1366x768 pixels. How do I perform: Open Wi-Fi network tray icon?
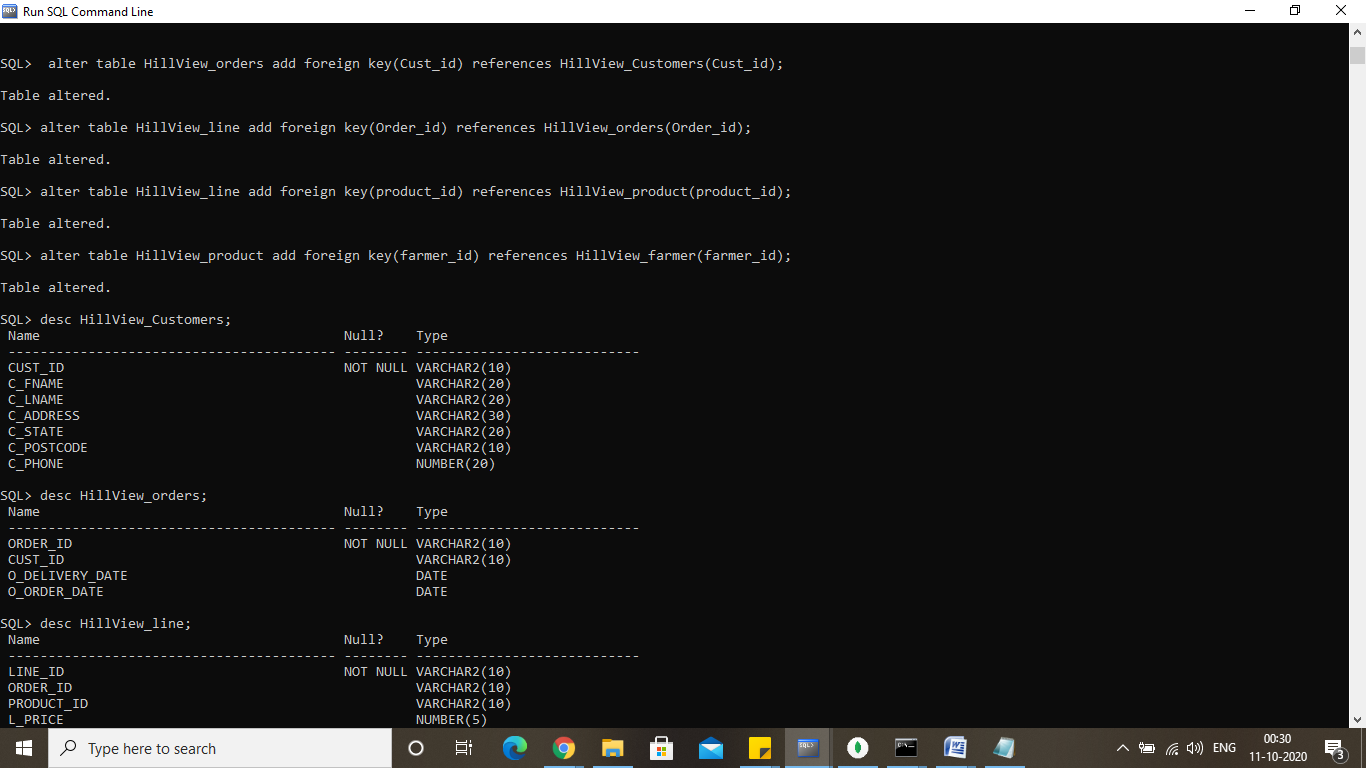pyautogui.click(x=1172, y=748)
